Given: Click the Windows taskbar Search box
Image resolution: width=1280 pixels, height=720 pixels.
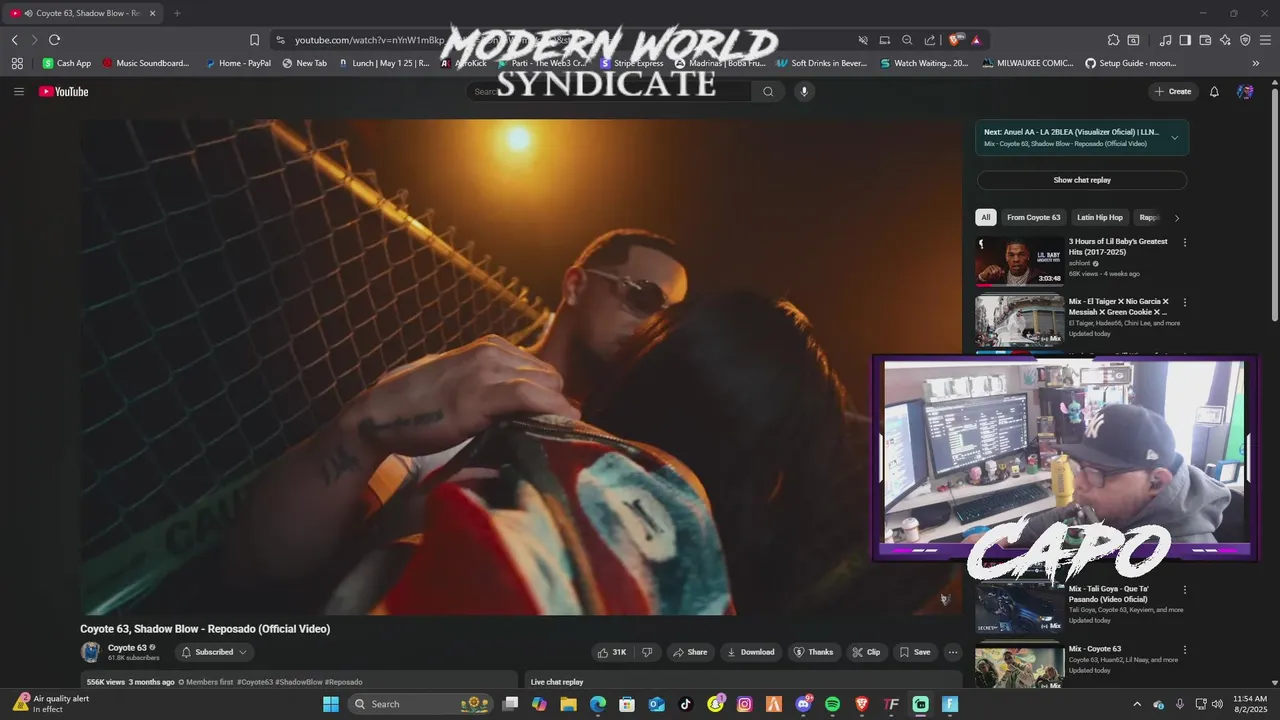Looking at the screenshot, I should coord(421,704).
